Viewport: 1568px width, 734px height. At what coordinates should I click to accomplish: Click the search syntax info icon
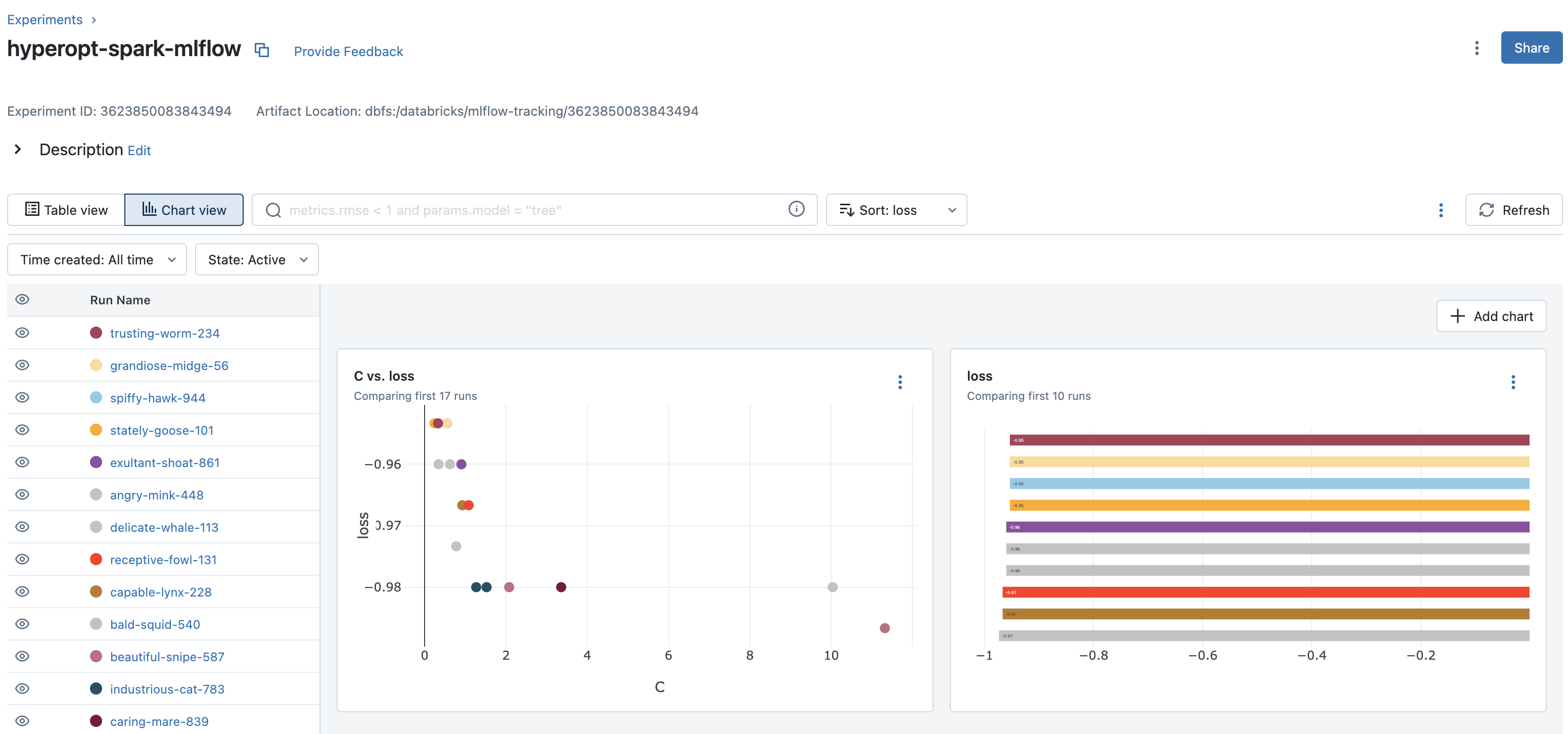tap(796, 209)
